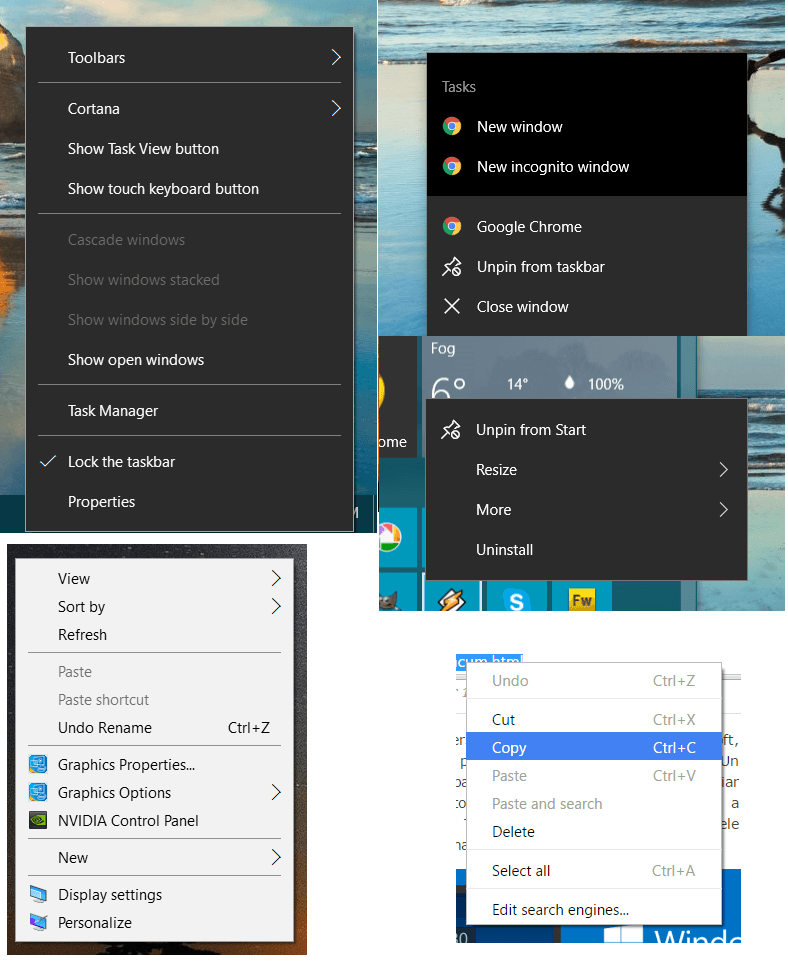Click the NVIDIA Control Panel icon
The width and height of the screenshot is (788, 968).
[39, 821]
